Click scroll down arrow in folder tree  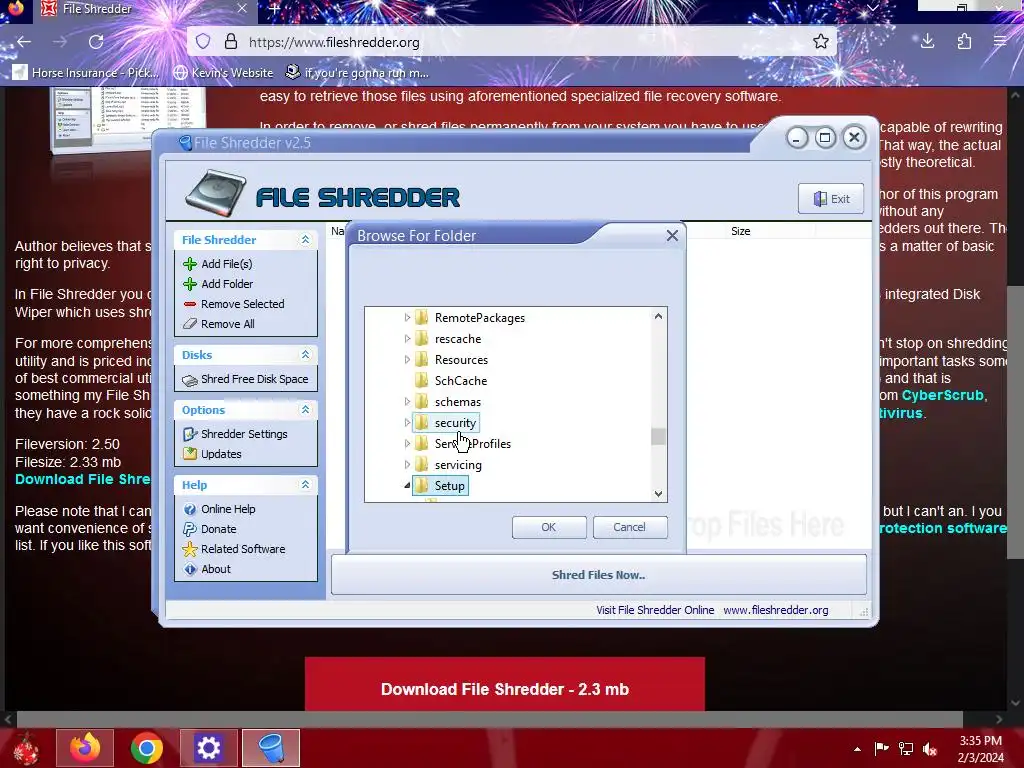[658, 494]
